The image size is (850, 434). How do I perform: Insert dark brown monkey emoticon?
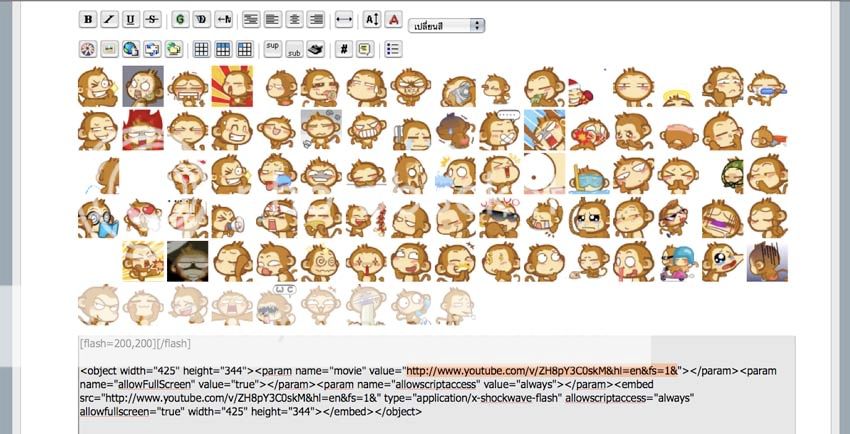click(456, 131)
